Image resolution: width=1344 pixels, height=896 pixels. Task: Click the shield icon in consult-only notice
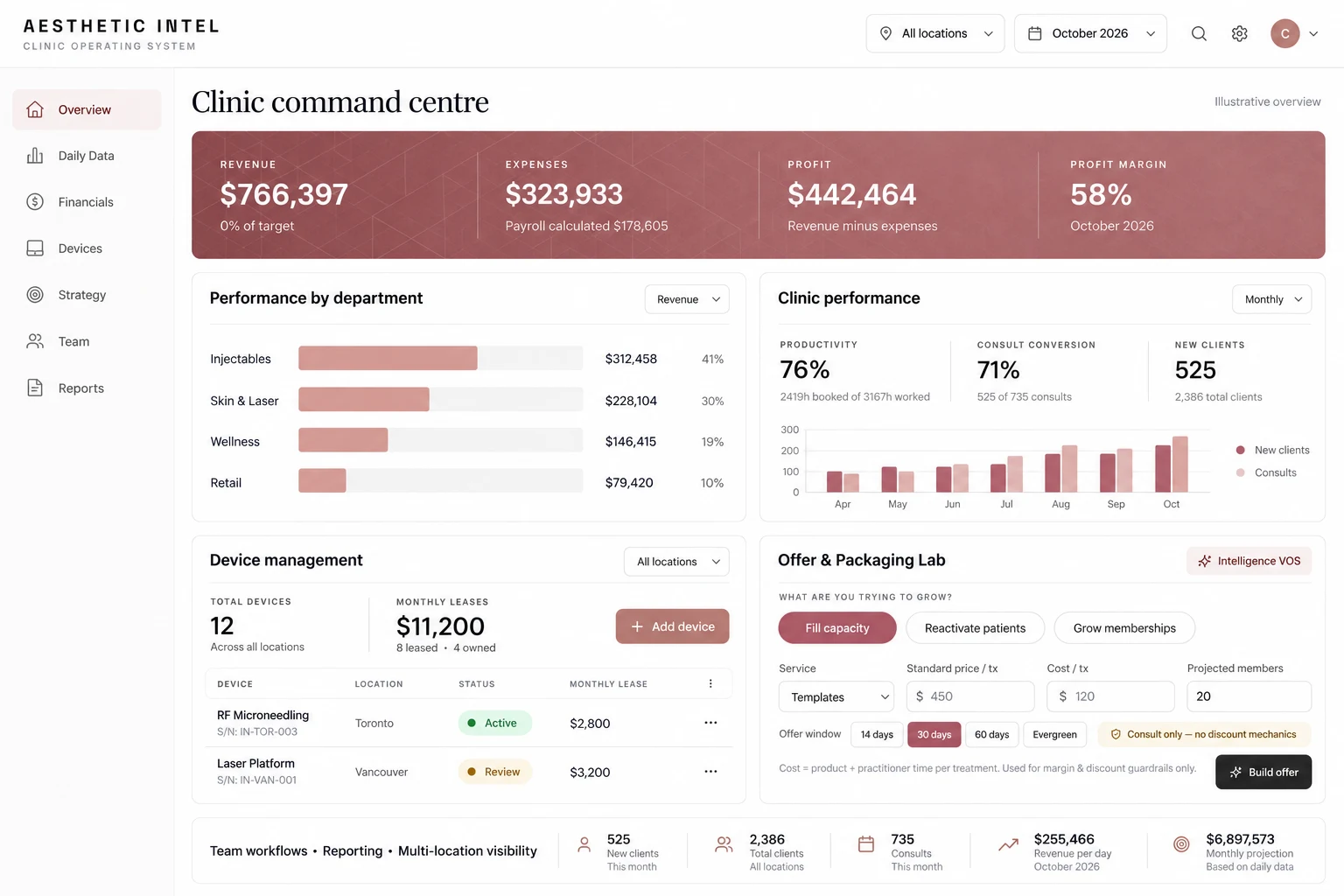click(1116, 734)
